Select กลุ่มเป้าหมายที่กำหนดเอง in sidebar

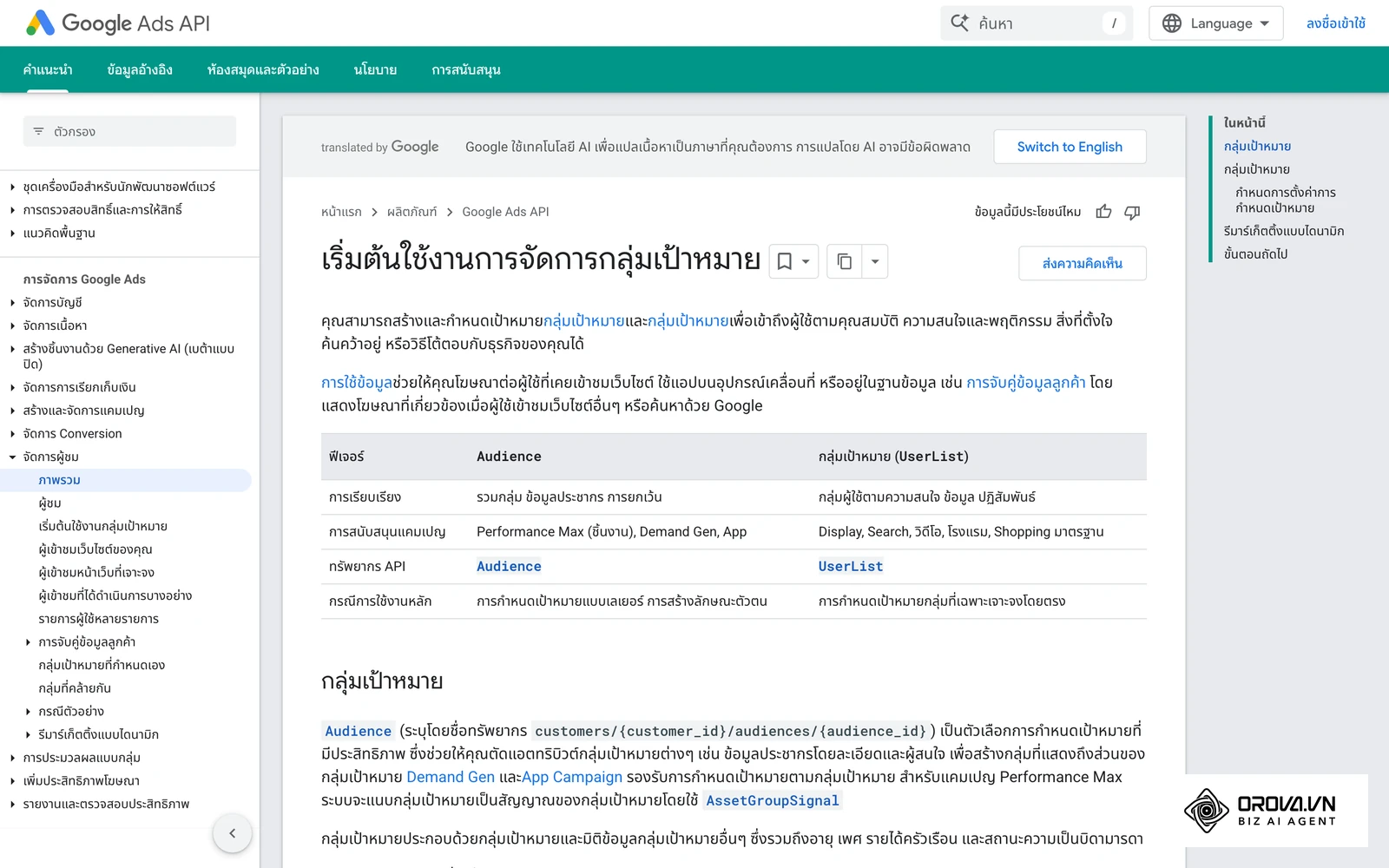click(x=102, y=665)
